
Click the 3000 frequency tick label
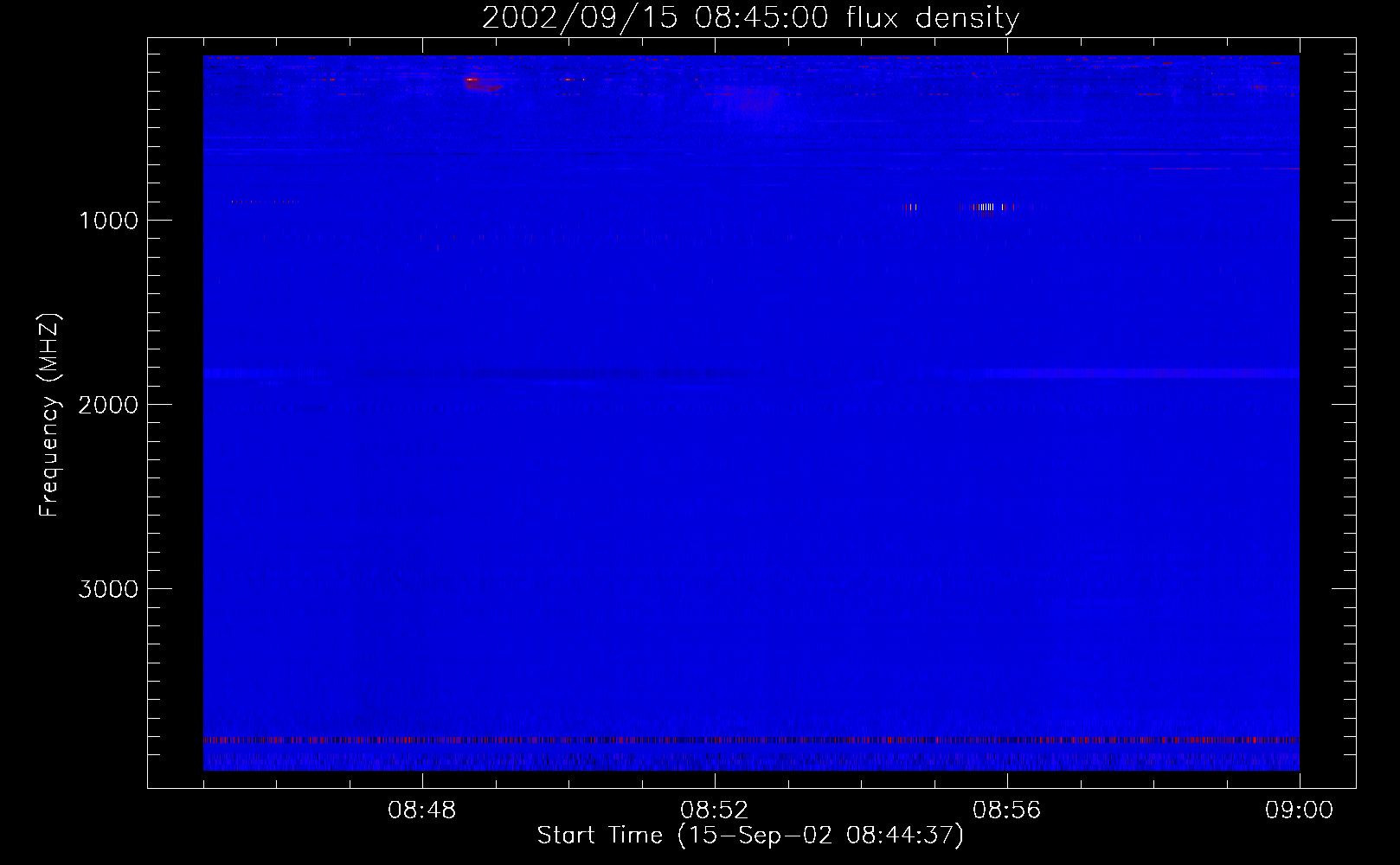[x=108, y=589]
